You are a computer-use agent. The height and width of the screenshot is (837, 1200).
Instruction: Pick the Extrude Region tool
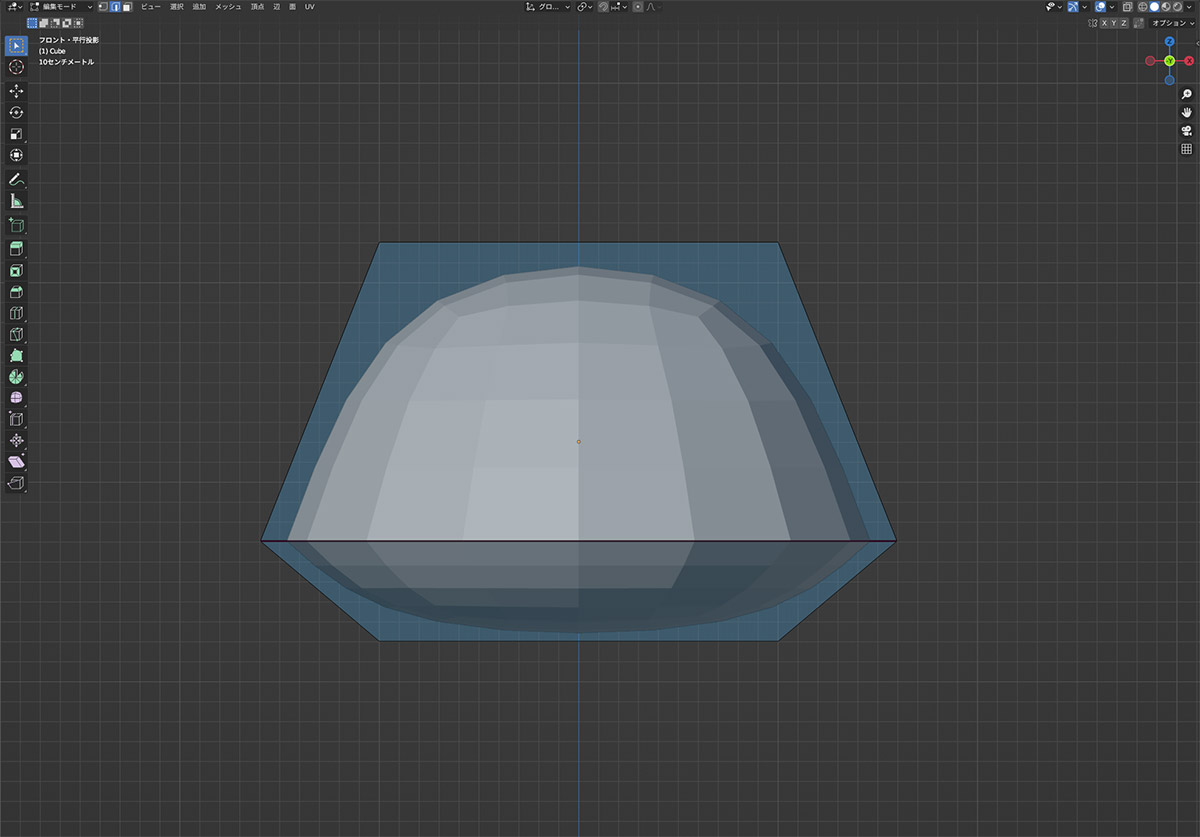(x=16, y=248)
